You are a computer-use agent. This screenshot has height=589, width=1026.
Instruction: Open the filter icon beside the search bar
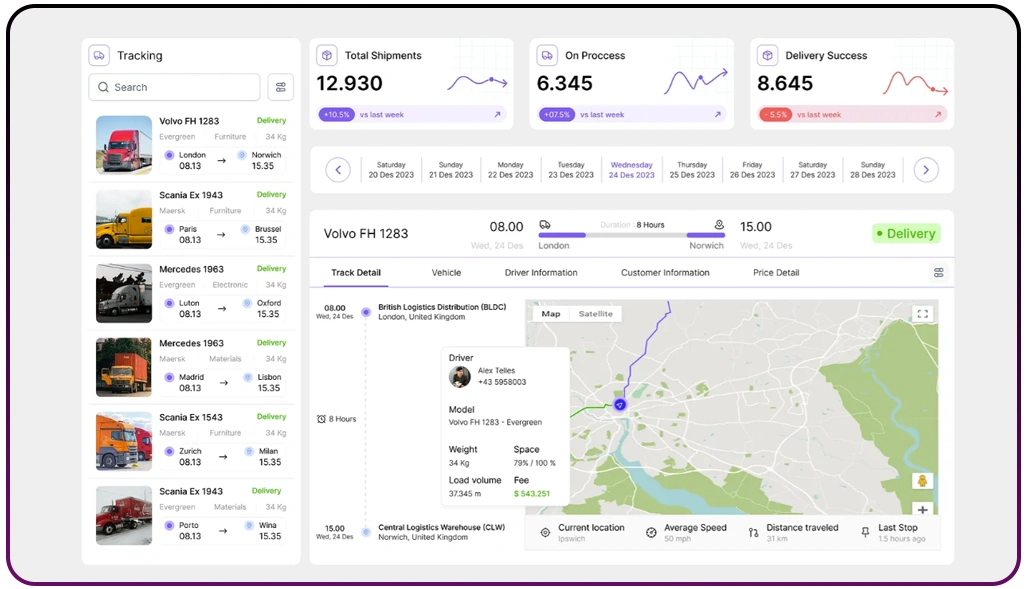[281, 87]
